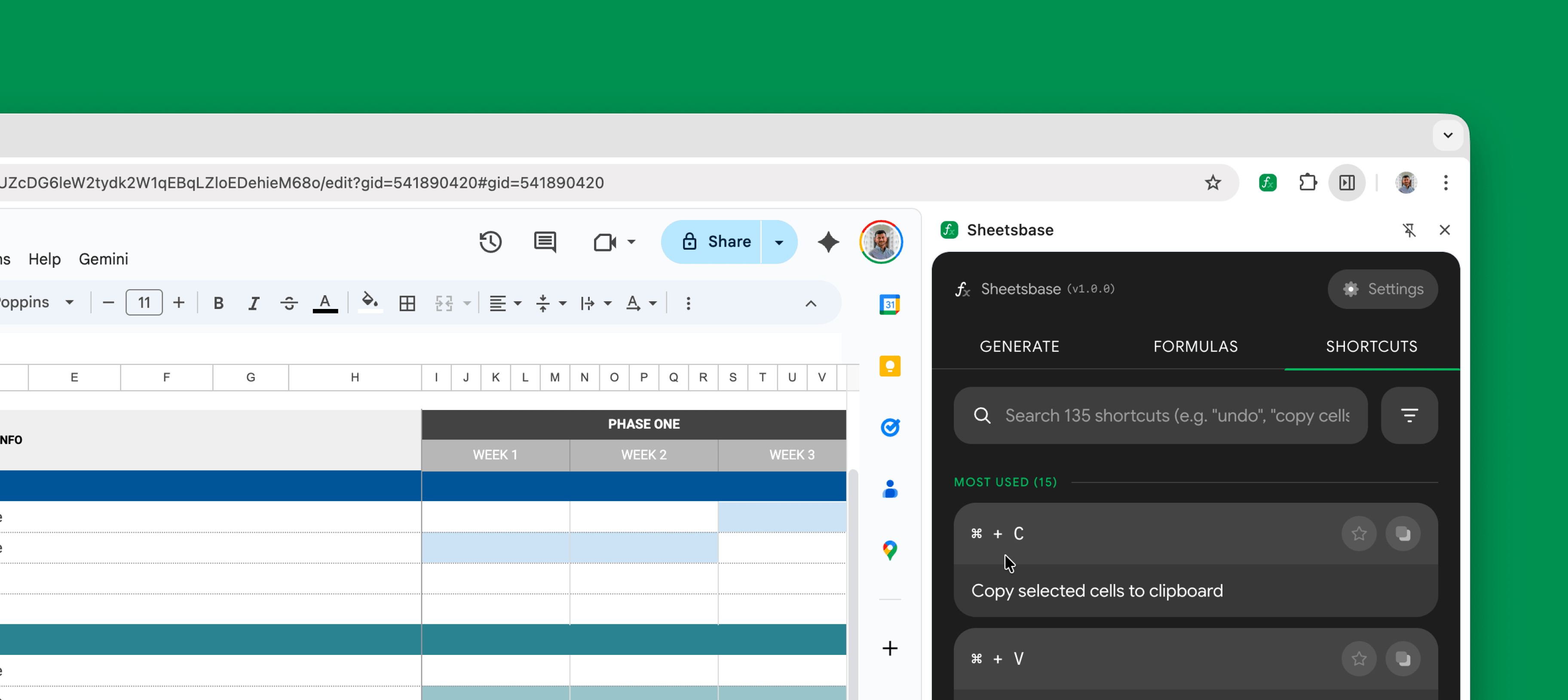Open the Gemini menu
1568x700 pixels.
103,259
